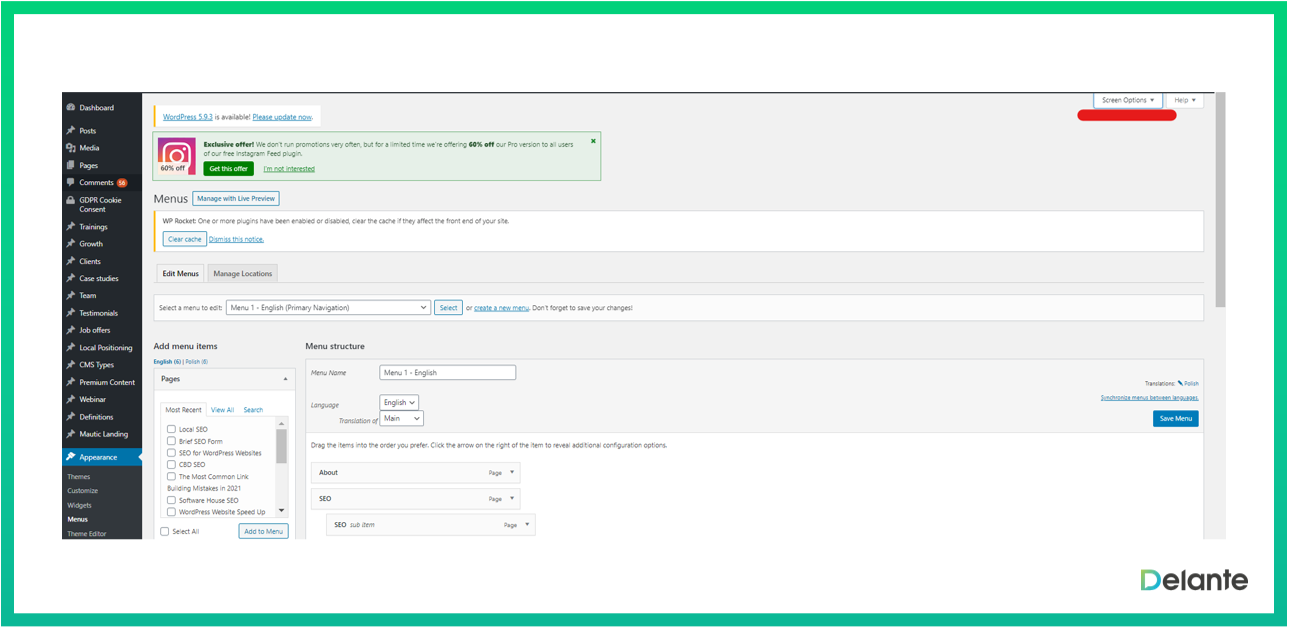Open the menu selection dropdown
The width and height of the screenshot is (1289, 627).
[328, 308]
